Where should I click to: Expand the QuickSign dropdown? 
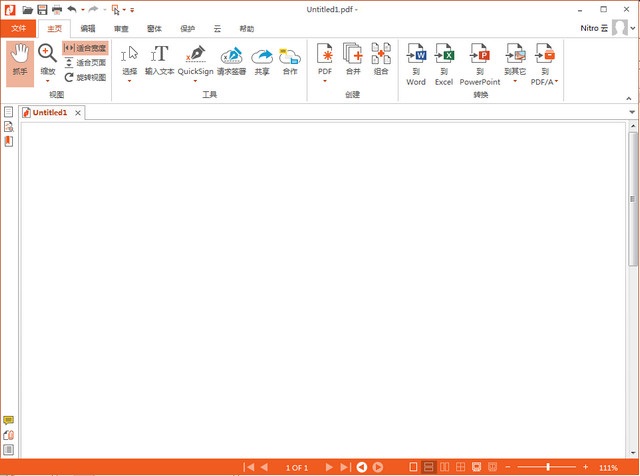(196, 81)
